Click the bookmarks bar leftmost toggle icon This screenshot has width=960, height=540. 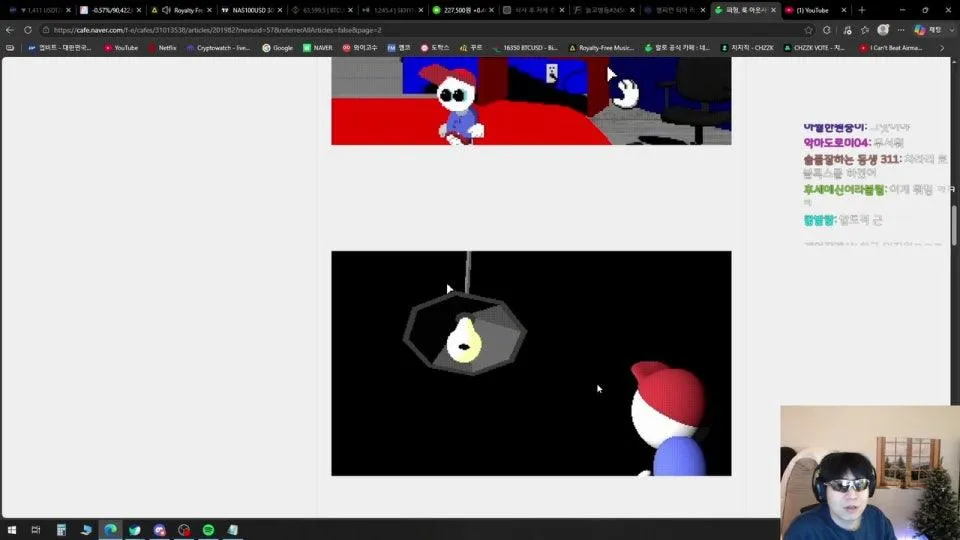(10, 48)
